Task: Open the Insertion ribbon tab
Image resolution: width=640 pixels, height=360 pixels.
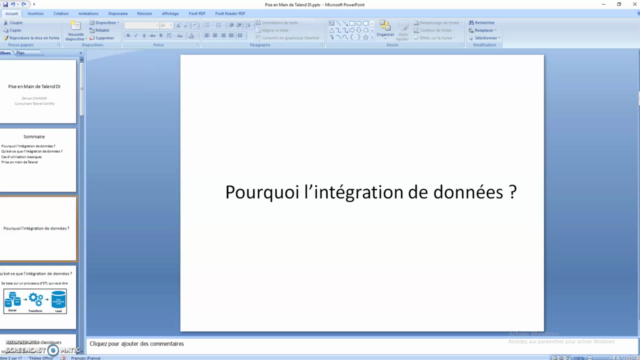Action: click(36, 13)
